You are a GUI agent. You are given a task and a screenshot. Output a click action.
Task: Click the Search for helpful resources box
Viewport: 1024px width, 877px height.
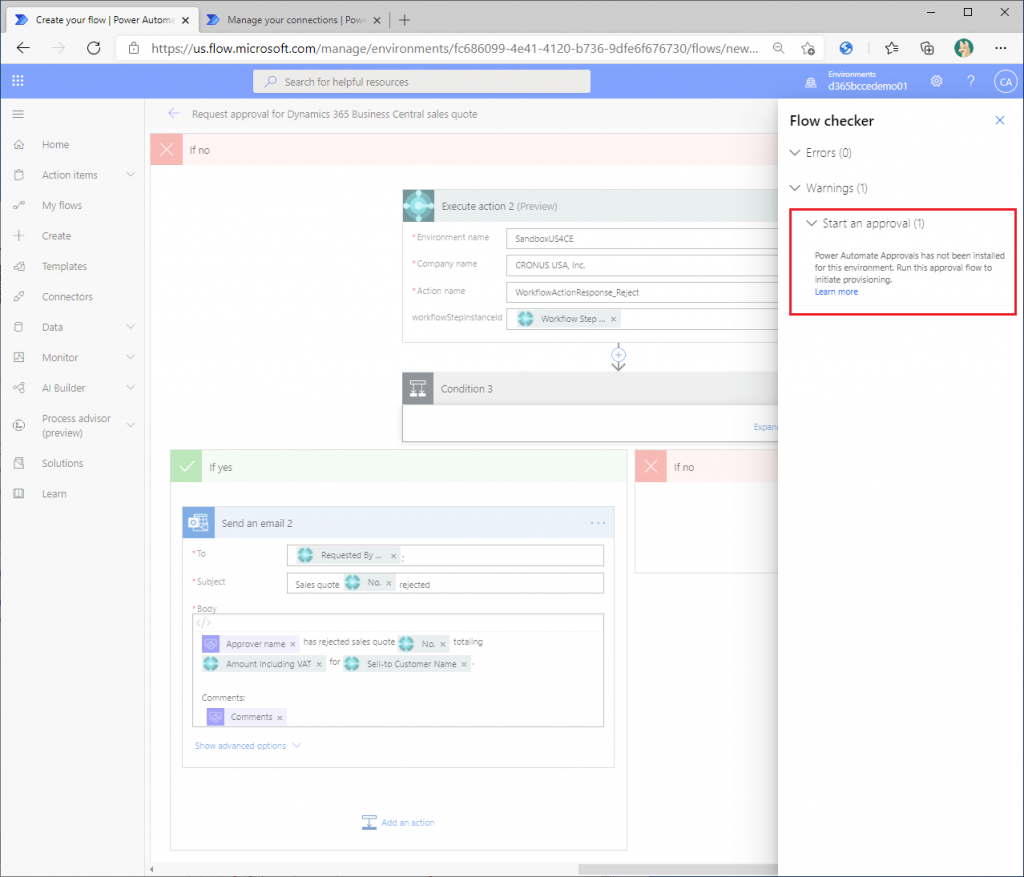coord(422,82)
